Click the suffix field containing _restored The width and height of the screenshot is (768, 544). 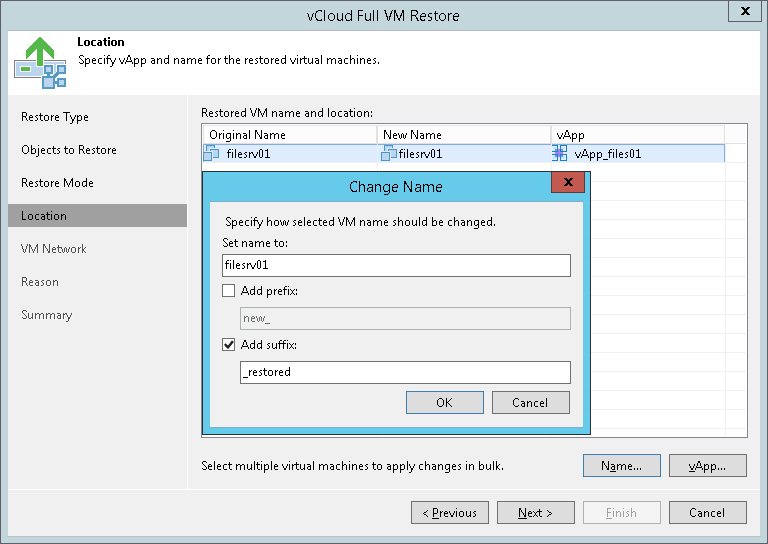[x=405, y=373]
